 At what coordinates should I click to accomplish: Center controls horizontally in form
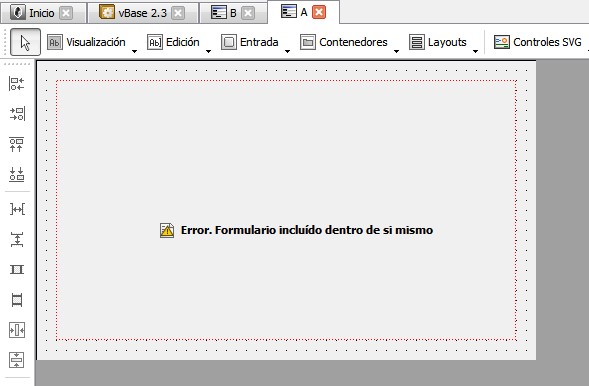coord(17,330)
